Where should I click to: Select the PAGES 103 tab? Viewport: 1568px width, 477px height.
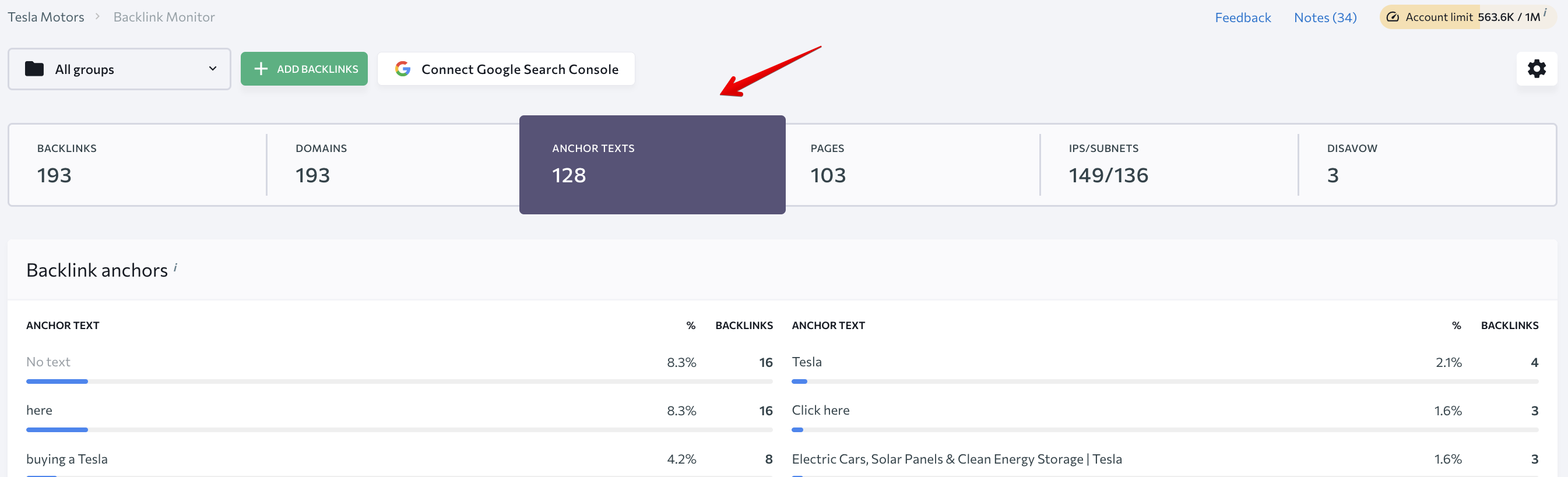[x=912, y=165]
